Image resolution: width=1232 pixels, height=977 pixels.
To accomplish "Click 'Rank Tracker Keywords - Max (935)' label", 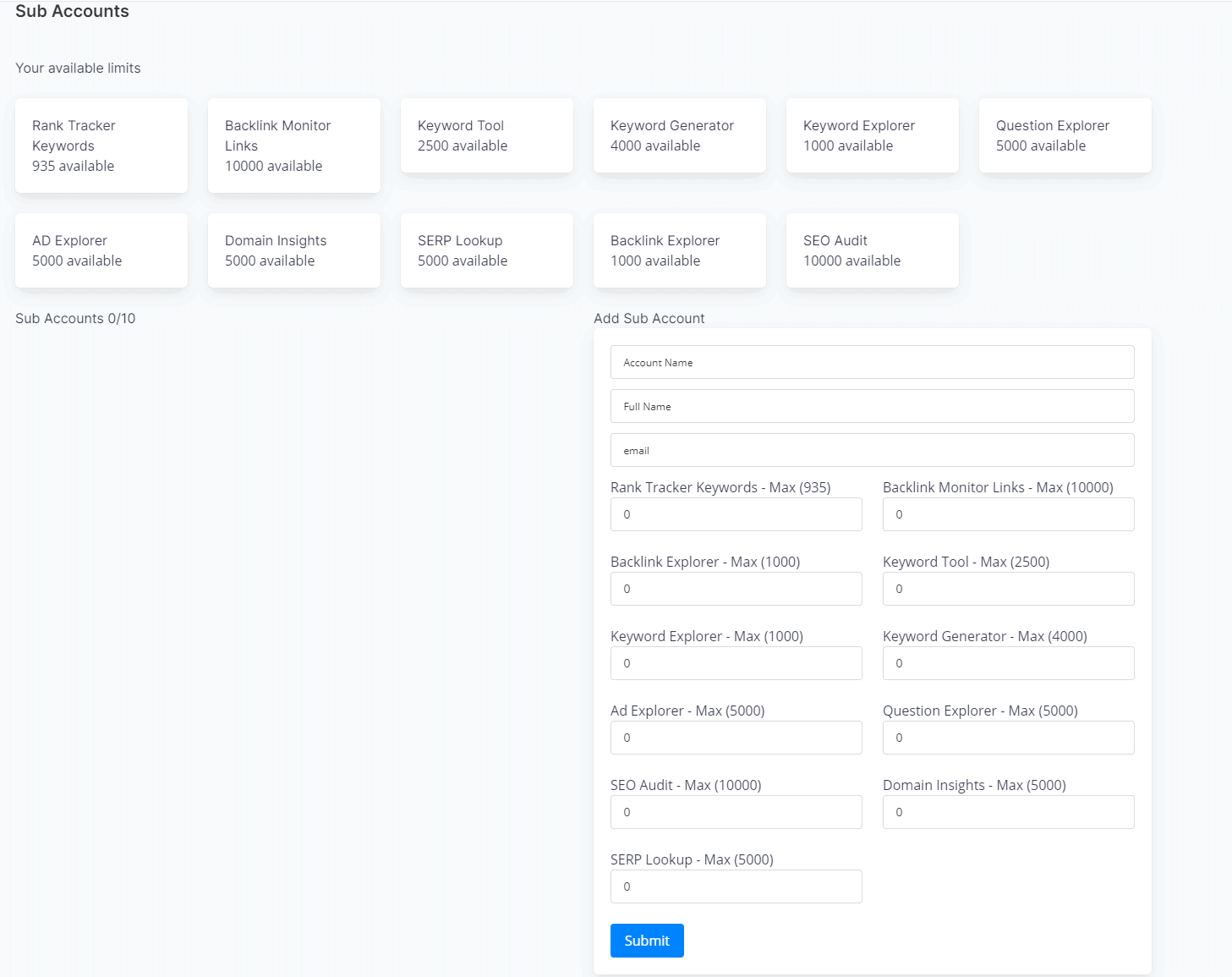I will pyautogui.click(x=720, y=487).
